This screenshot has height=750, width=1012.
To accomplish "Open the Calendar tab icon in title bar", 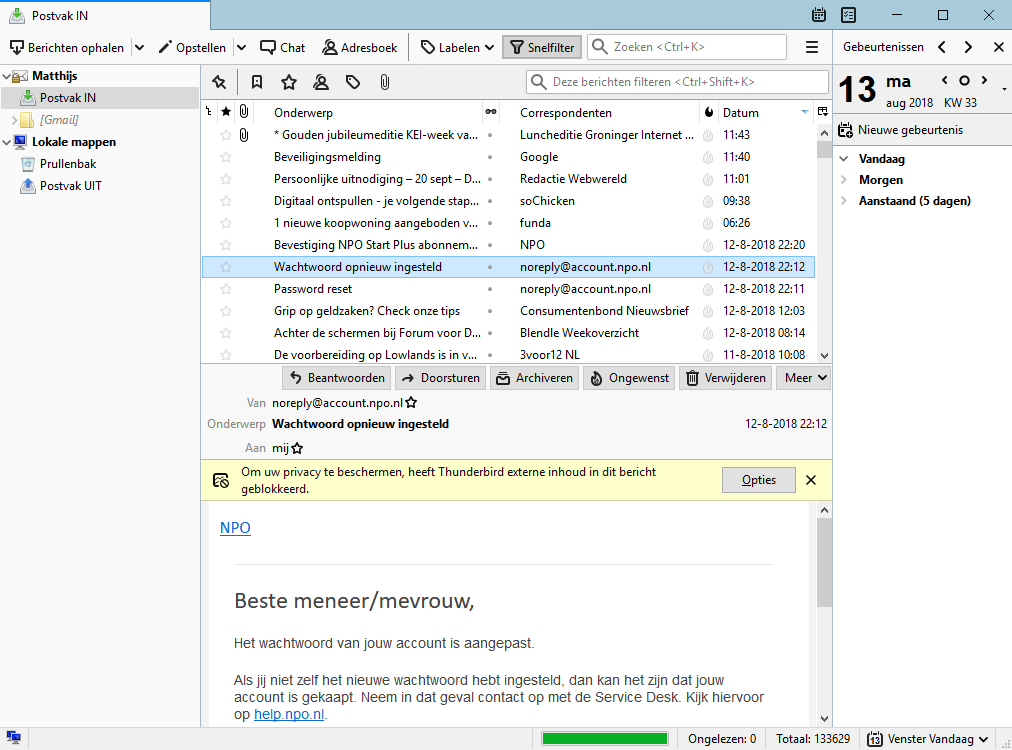I will tap(819, 15).
